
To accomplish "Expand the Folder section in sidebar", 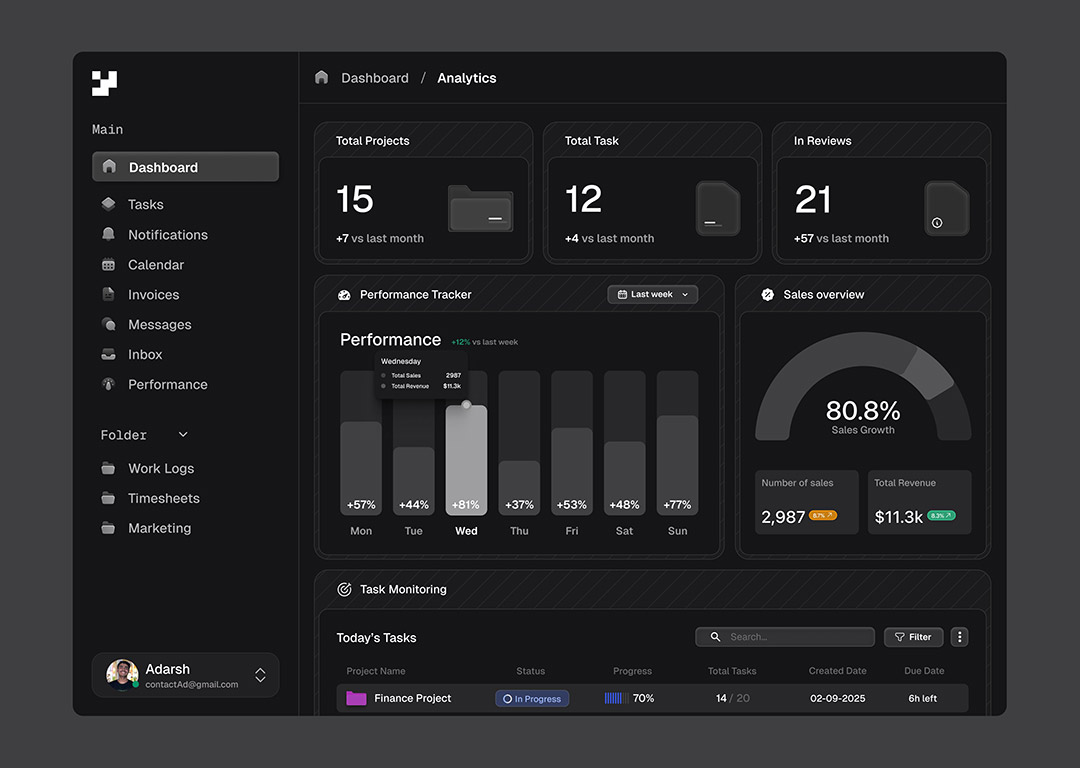I will coord(182,434).
